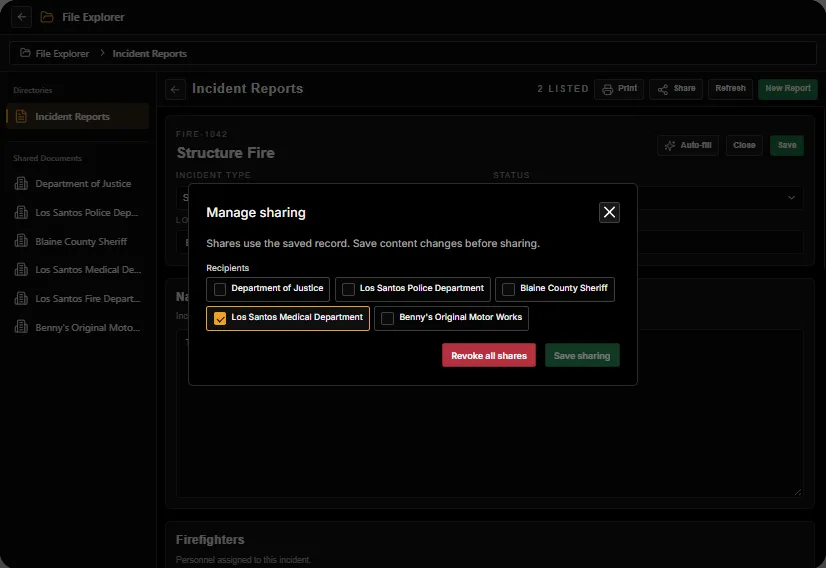The width and height of the screenshot is (826, 568).
Task: Click the Print button
Action: 619,89
